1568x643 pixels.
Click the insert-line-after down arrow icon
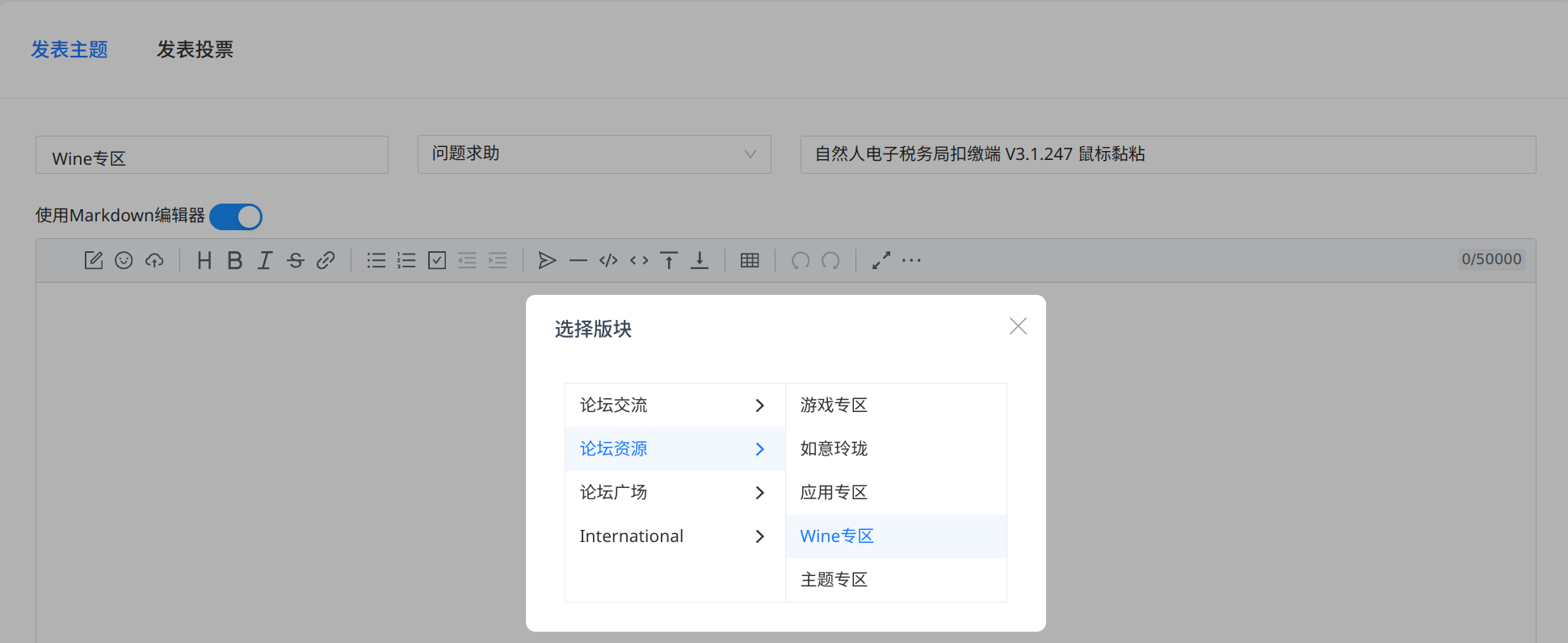coord(700,260)
